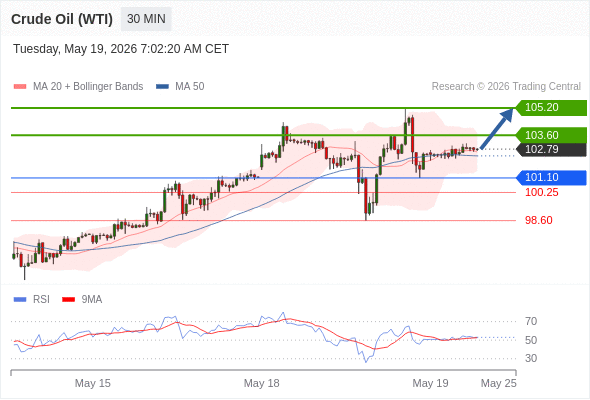This screenshot has height=400, width=590.
Task: Toggle the RSI legend label
Action: pyautogui.click(x=41, y=300)
